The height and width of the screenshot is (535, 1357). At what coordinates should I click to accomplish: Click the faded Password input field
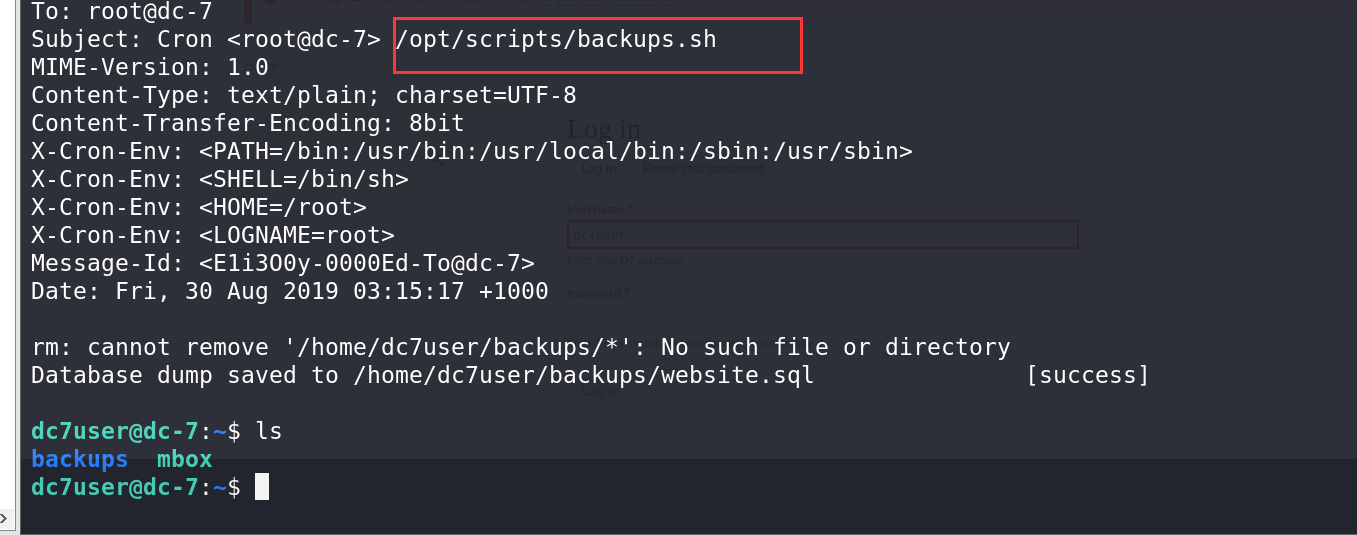click(822, 318)
